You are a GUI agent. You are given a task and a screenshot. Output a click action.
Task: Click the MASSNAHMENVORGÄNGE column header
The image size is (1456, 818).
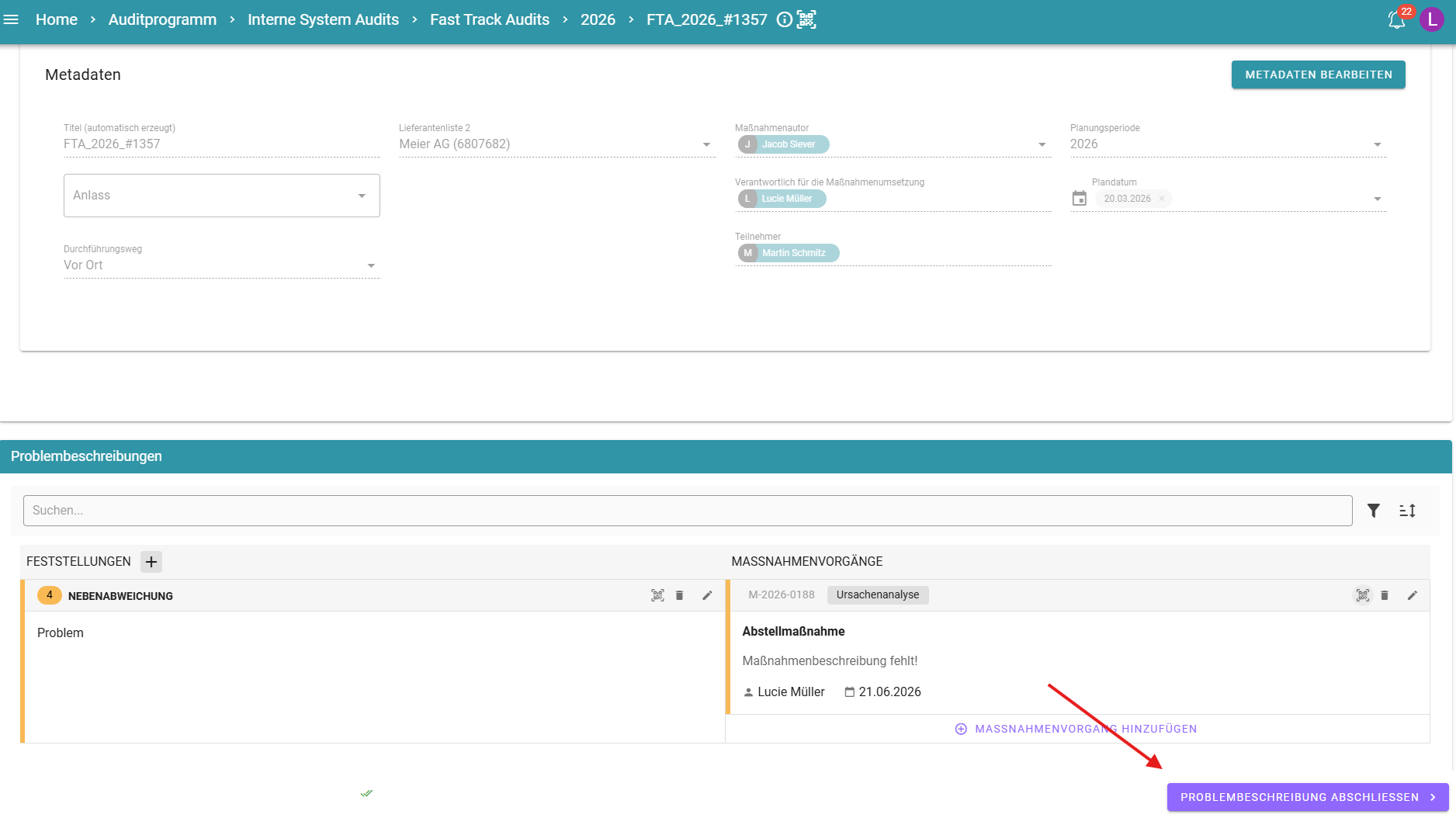click(x=807, y=561)
